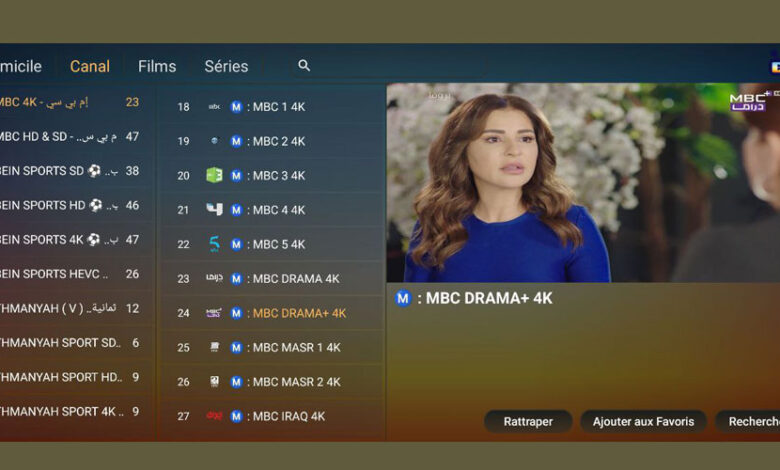This screenshot has width=780, height=470.
Task: Select MBC MASR 1 4K channel
Action: [x=295, y=348]
